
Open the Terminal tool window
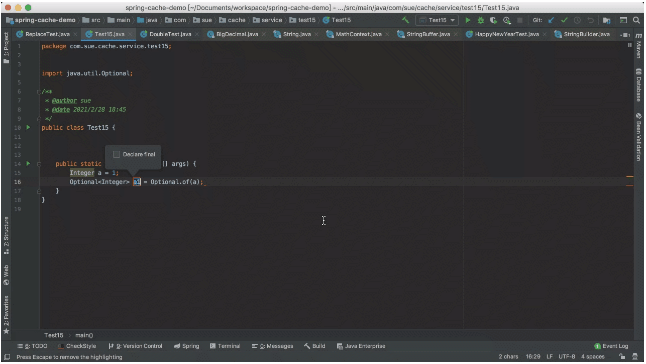click(x=225, y=346)
